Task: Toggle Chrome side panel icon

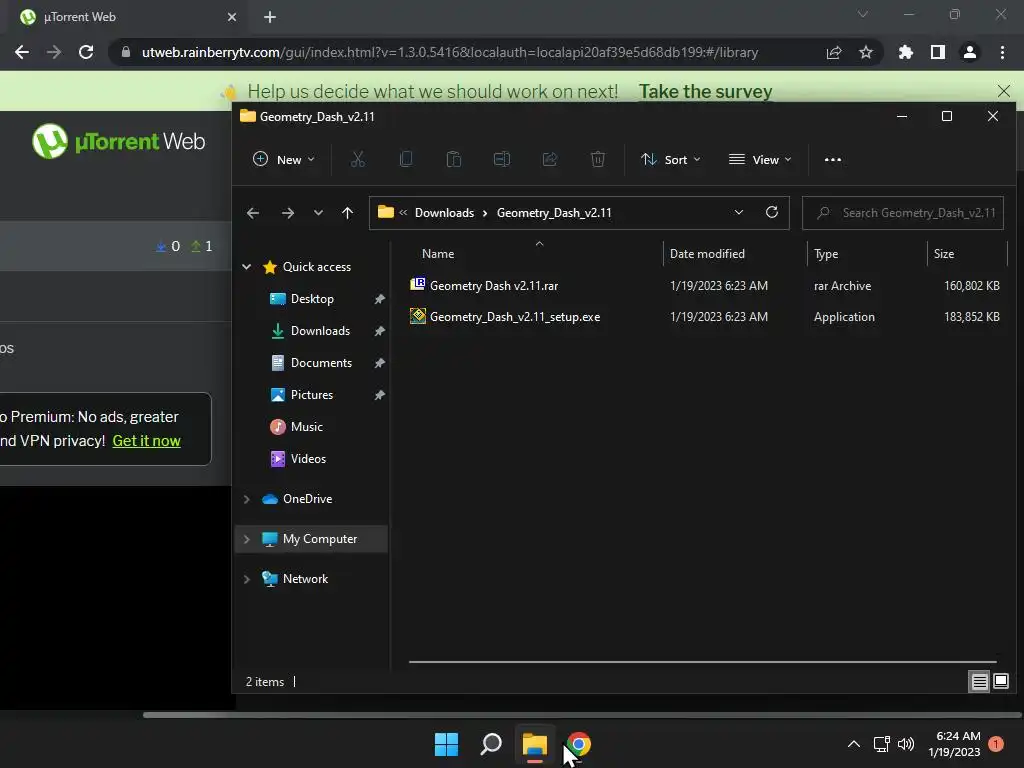Action: 938,52
